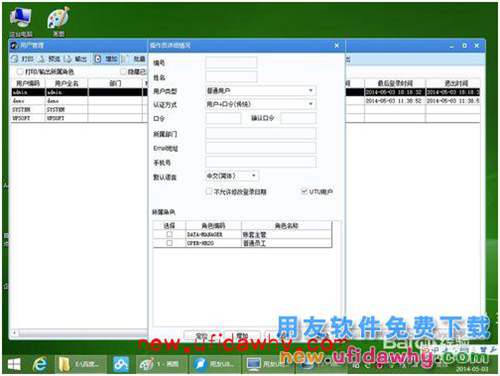Click the user list horizontal scrollbar left arrow

[x=14, y=332]
